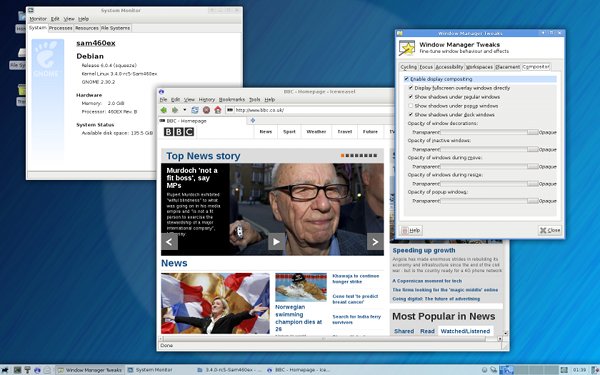Show the next Top News story arrow
The width and height of the screenshot is (600, 375).
[375, 241]
